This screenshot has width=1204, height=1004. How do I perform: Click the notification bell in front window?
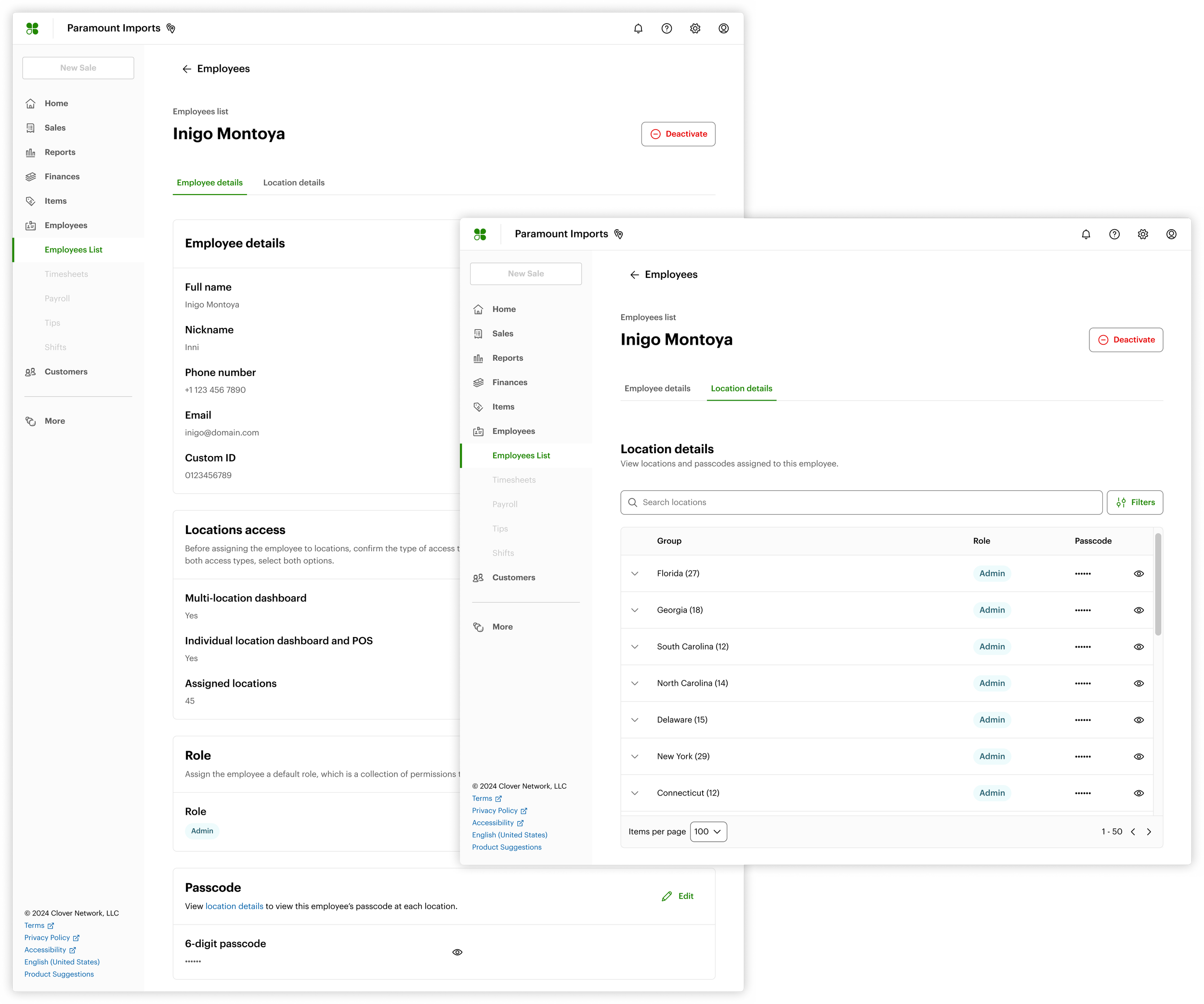[x=1086, y=235]
